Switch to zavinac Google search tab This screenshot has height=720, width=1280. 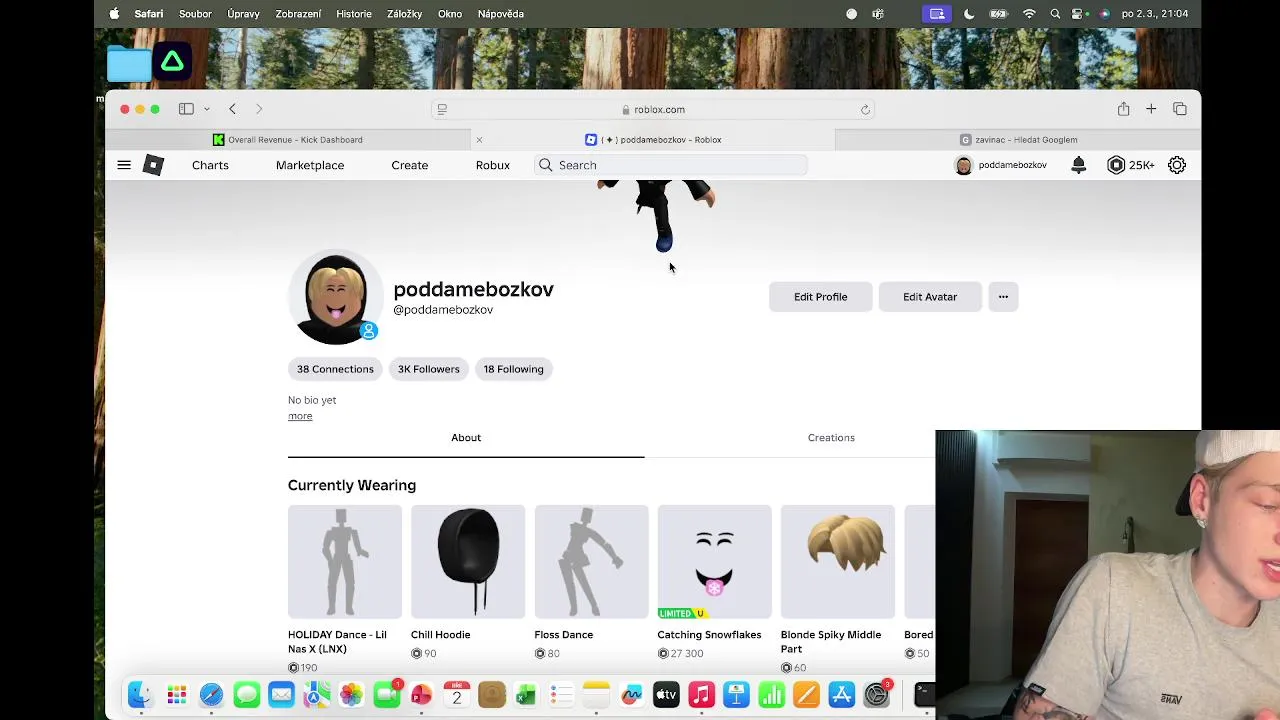(x=1018, y=140)
